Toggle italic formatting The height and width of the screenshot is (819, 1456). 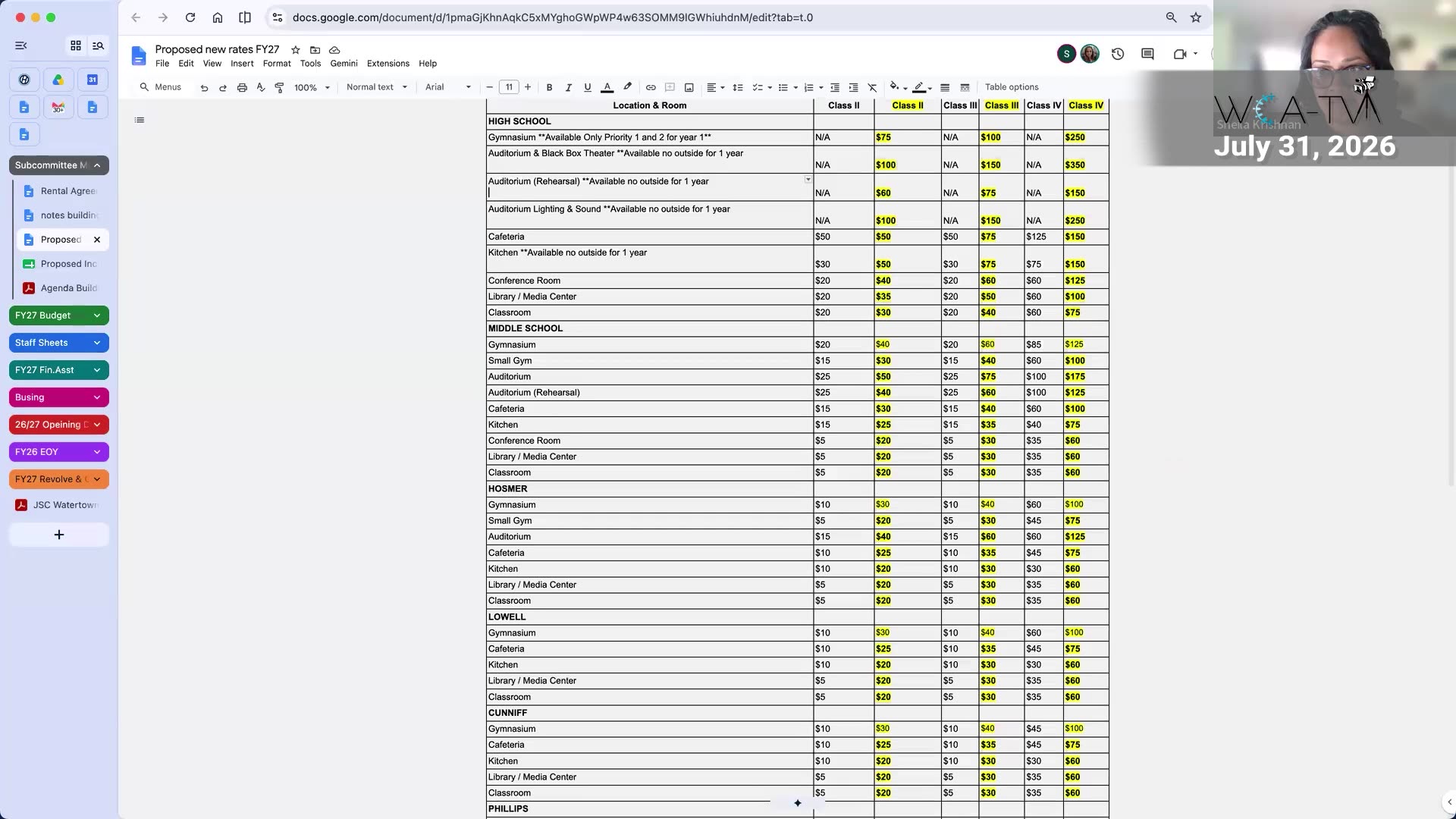pos(568,87)
